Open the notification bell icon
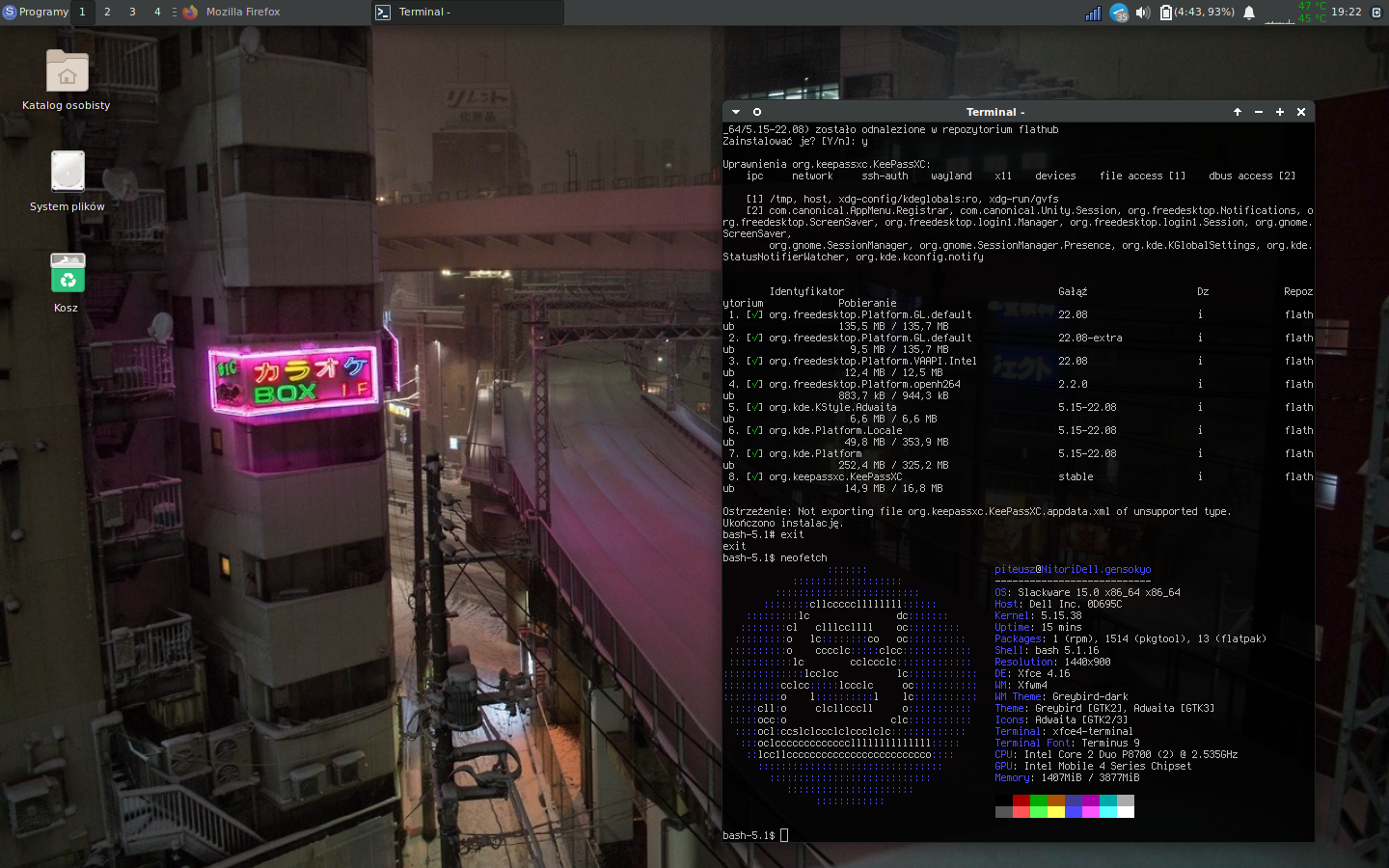1389x868 pixels. (x=1249, y=13)
